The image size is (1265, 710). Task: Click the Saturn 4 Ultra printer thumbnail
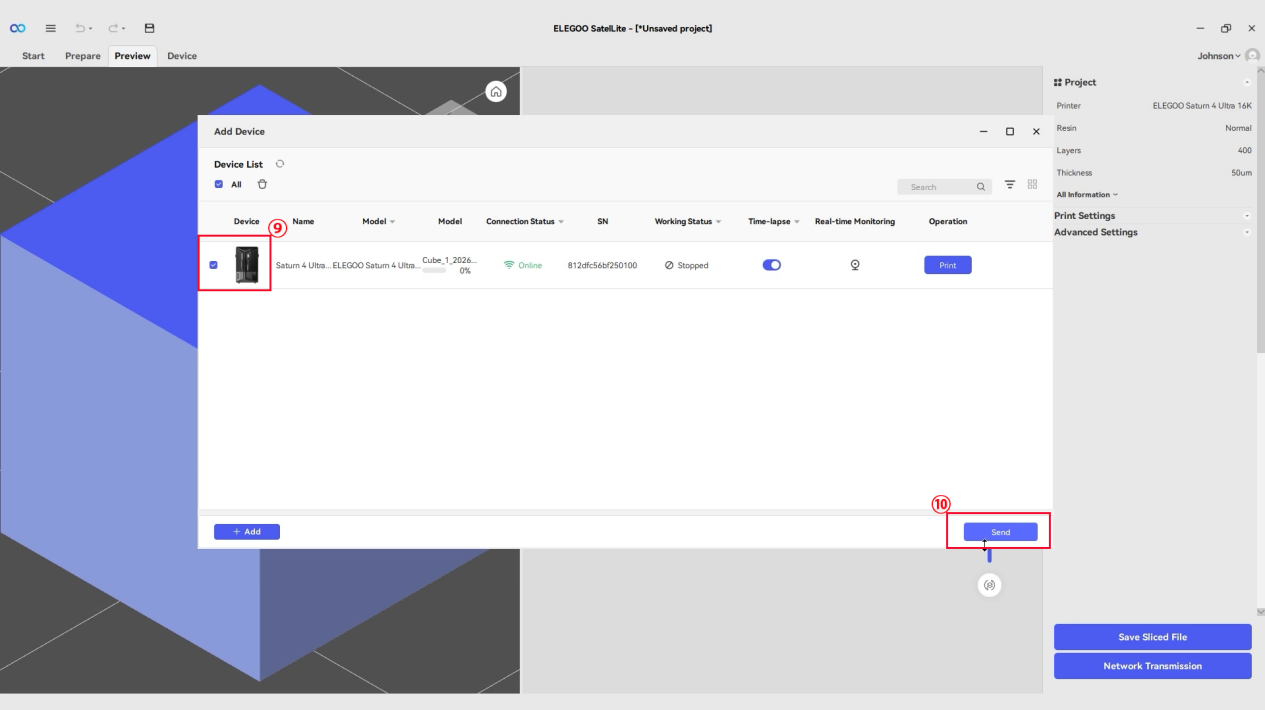coord(246,265)
